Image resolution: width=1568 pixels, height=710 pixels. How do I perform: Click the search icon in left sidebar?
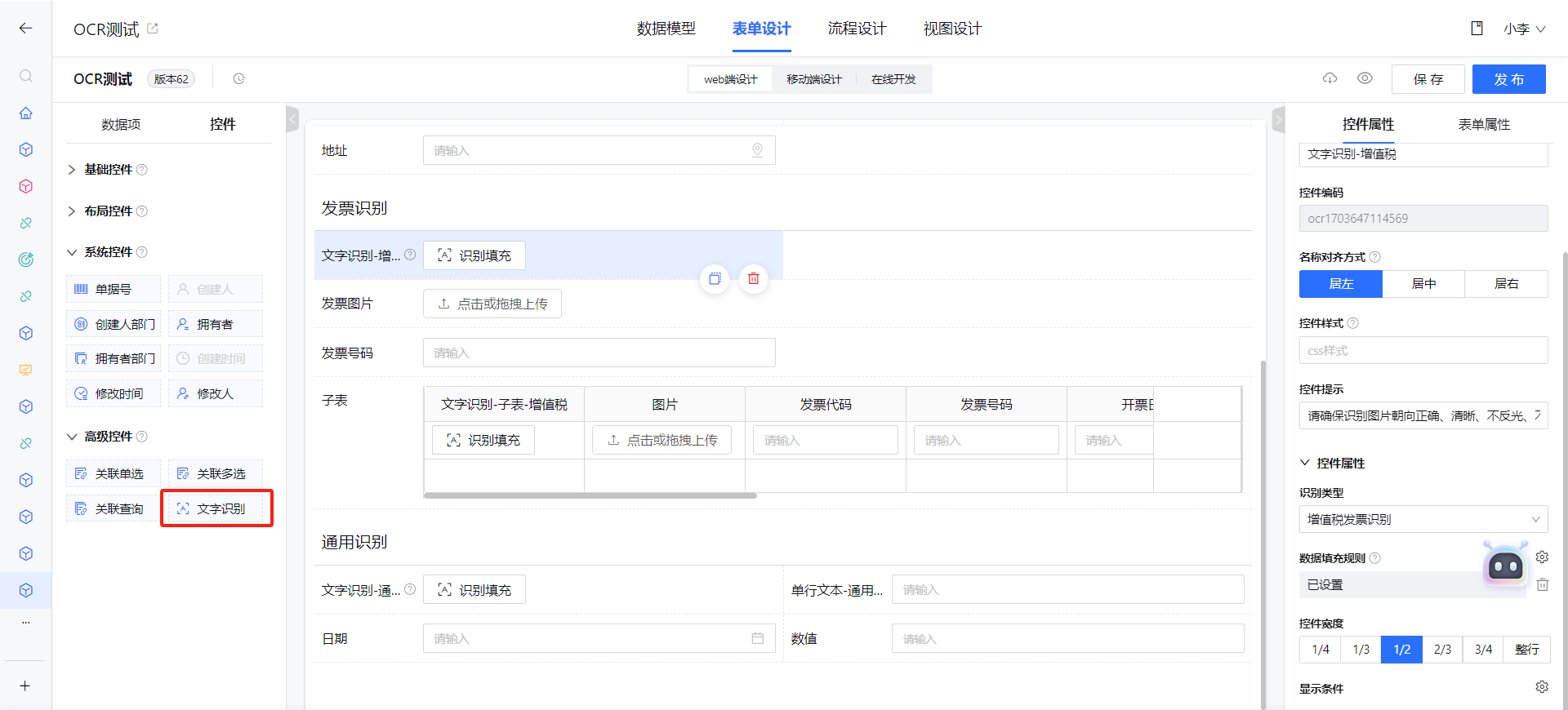26,76
